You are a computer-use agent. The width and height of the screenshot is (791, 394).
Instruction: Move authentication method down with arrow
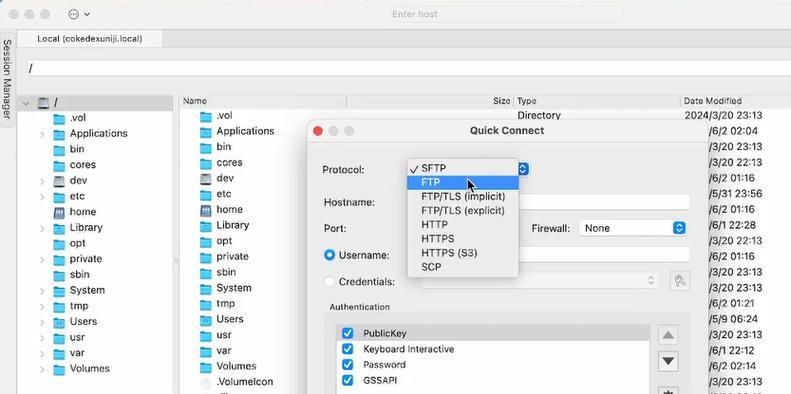(x=668, y=361)
